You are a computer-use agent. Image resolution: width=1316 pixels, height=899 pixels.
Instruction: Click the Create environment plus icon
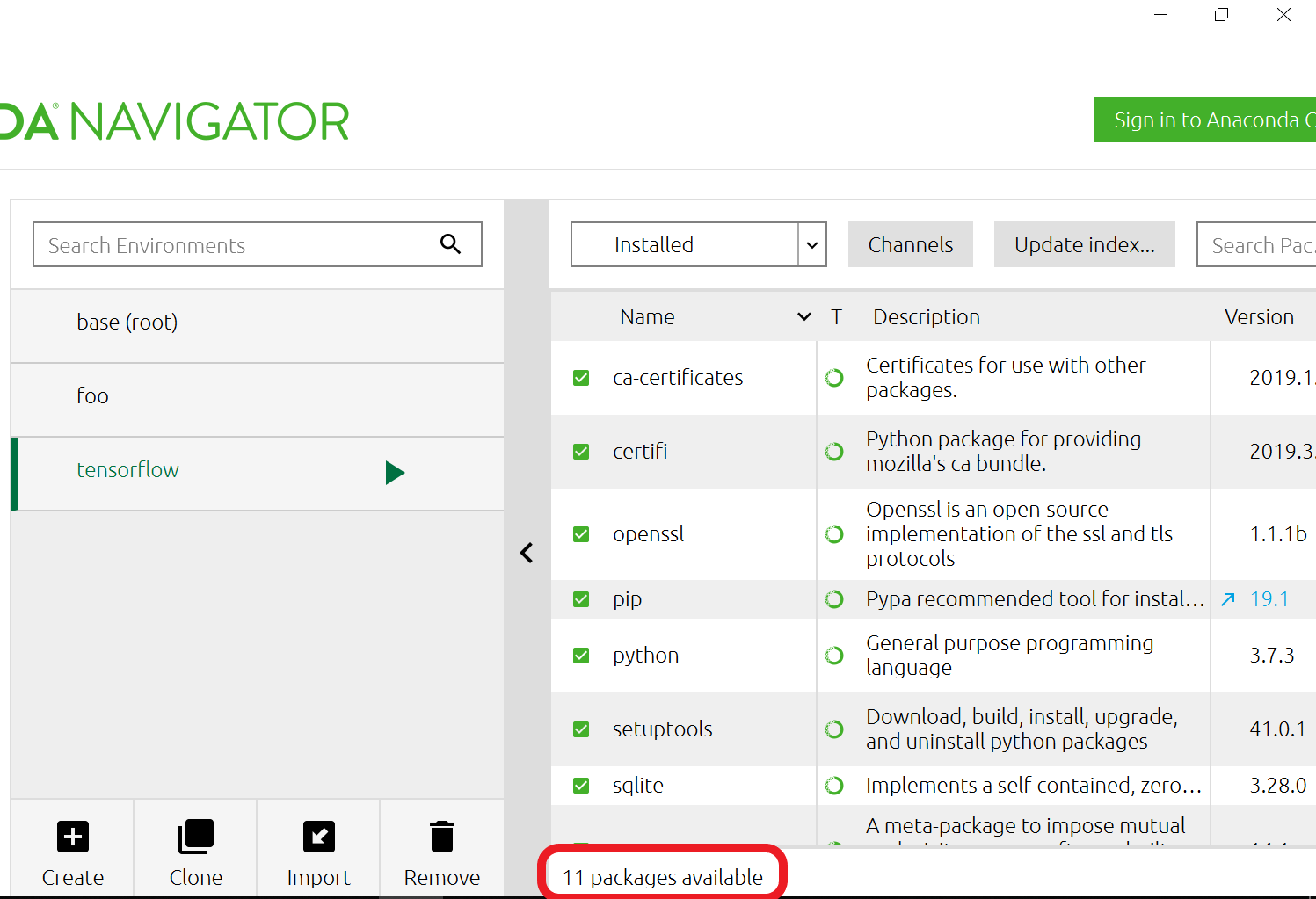pos(73,837)
